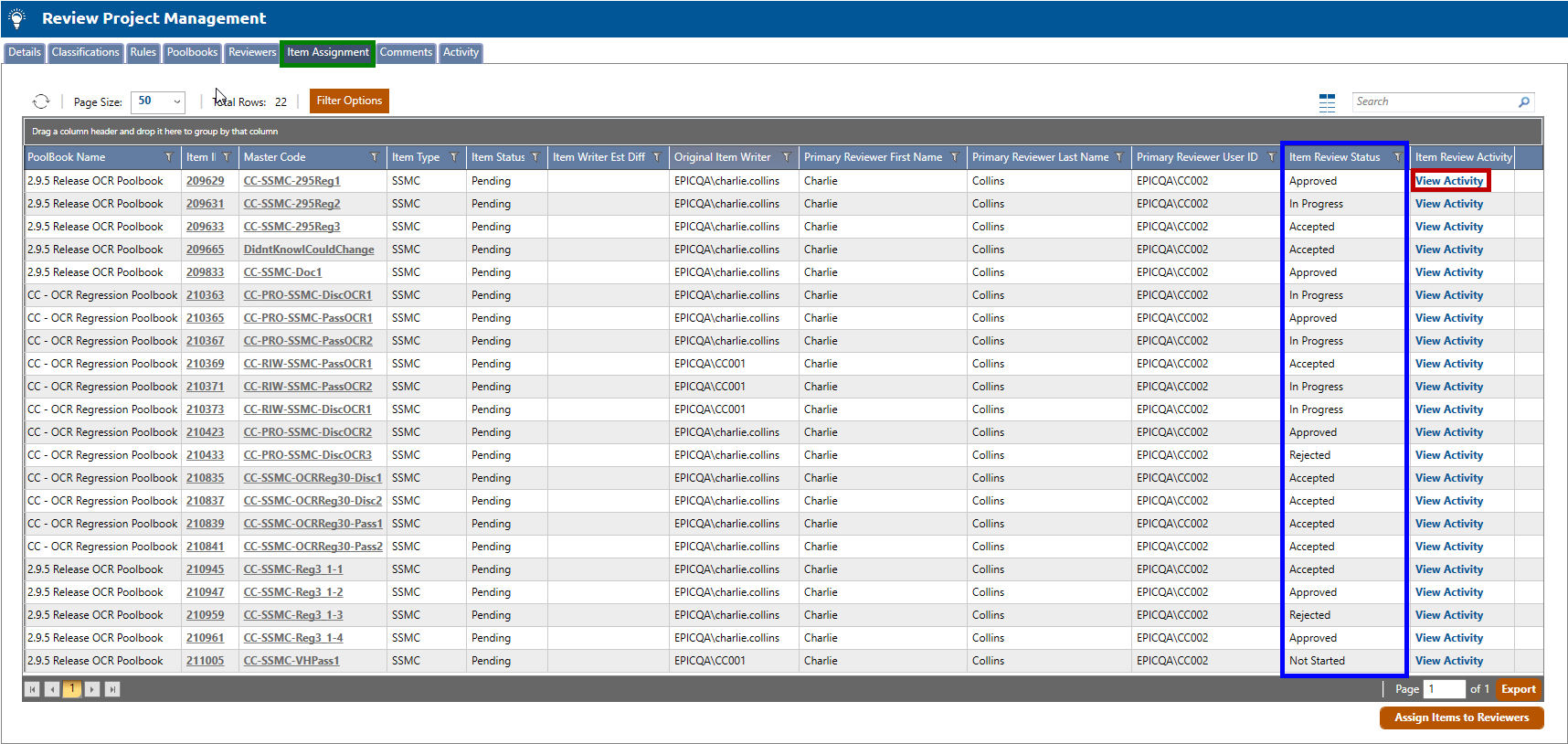This screenshot has height=744, width=1568.
Task: Click the next page arrow in pager
Action: [92, 689]
